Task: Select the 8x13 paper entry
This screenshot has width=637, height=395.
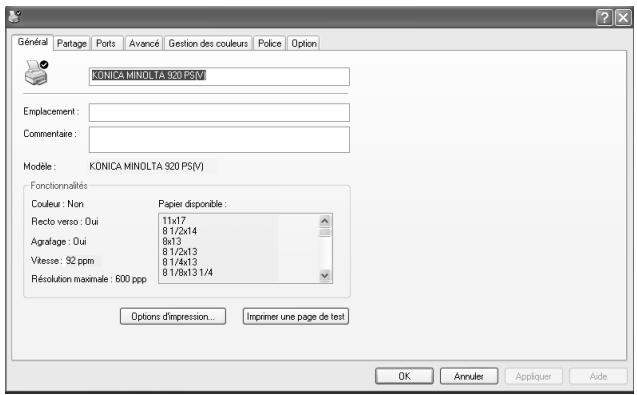Action: (x=172, y=241)
